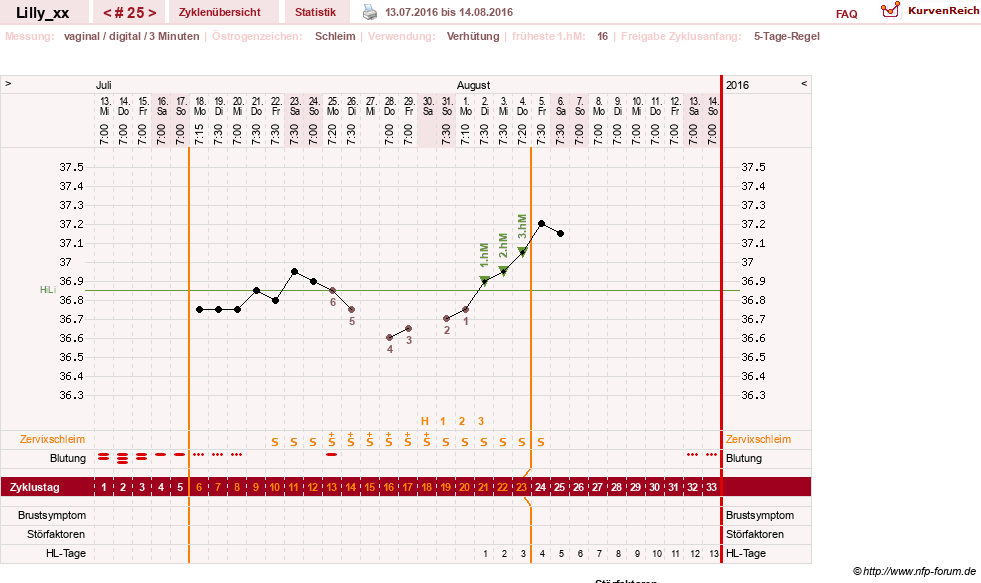Click the orange H peak marker
Screen dimensions: 981x583
(425, 421)
